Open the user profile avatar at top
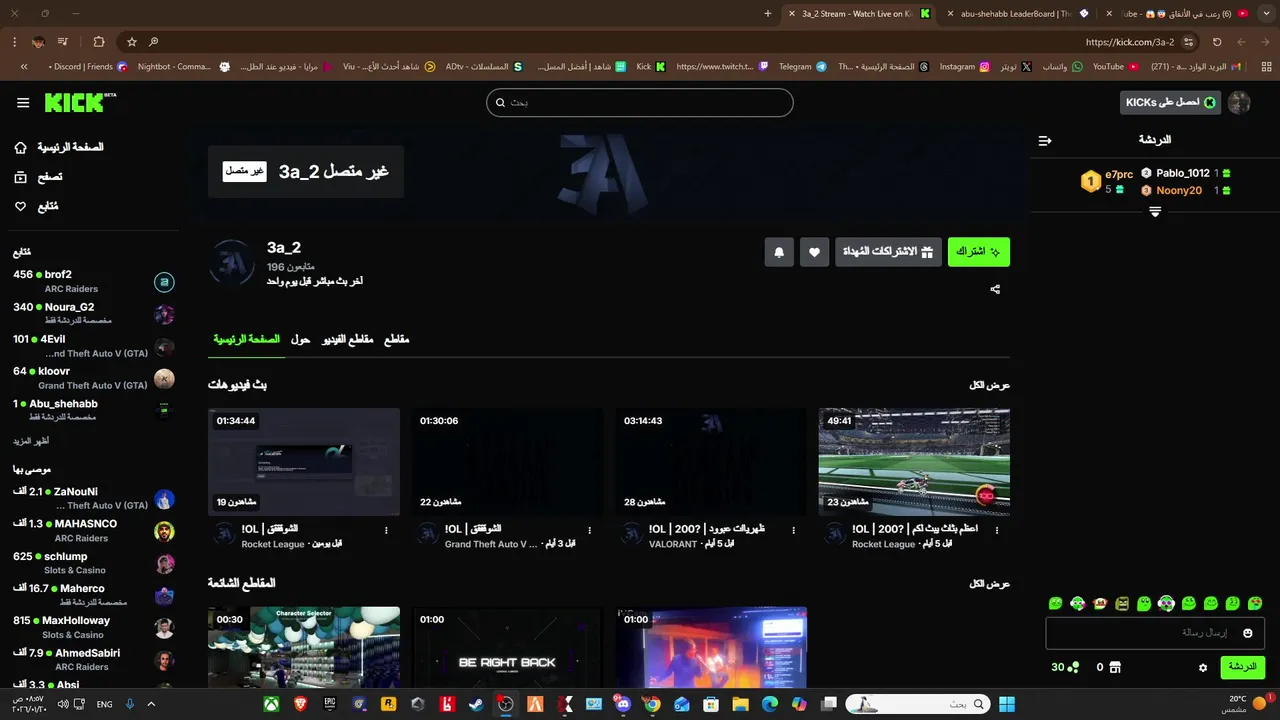The height and width of the screenshot is (720, 1280). [x=1239, y=103]
